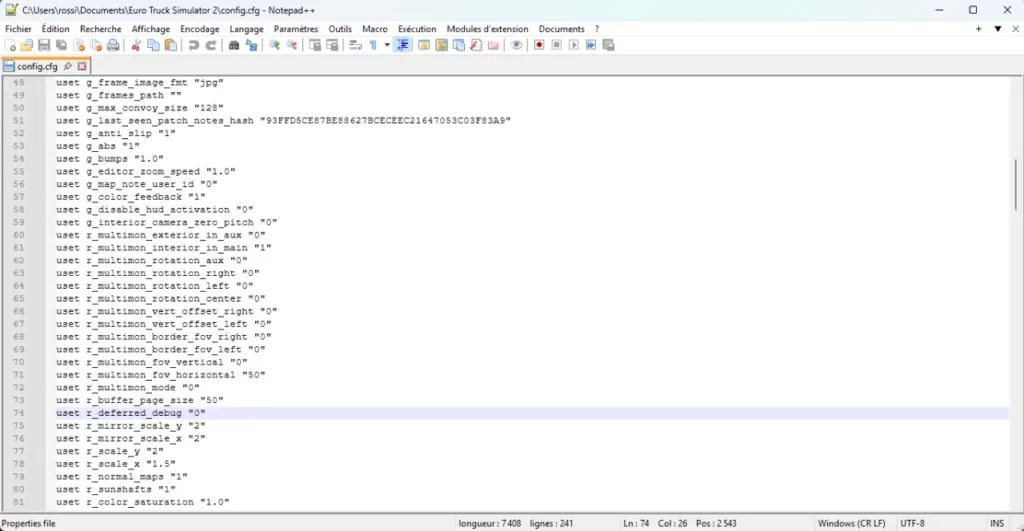
Task: Open the Paramètres menu
Action: (x=296, y=29)
